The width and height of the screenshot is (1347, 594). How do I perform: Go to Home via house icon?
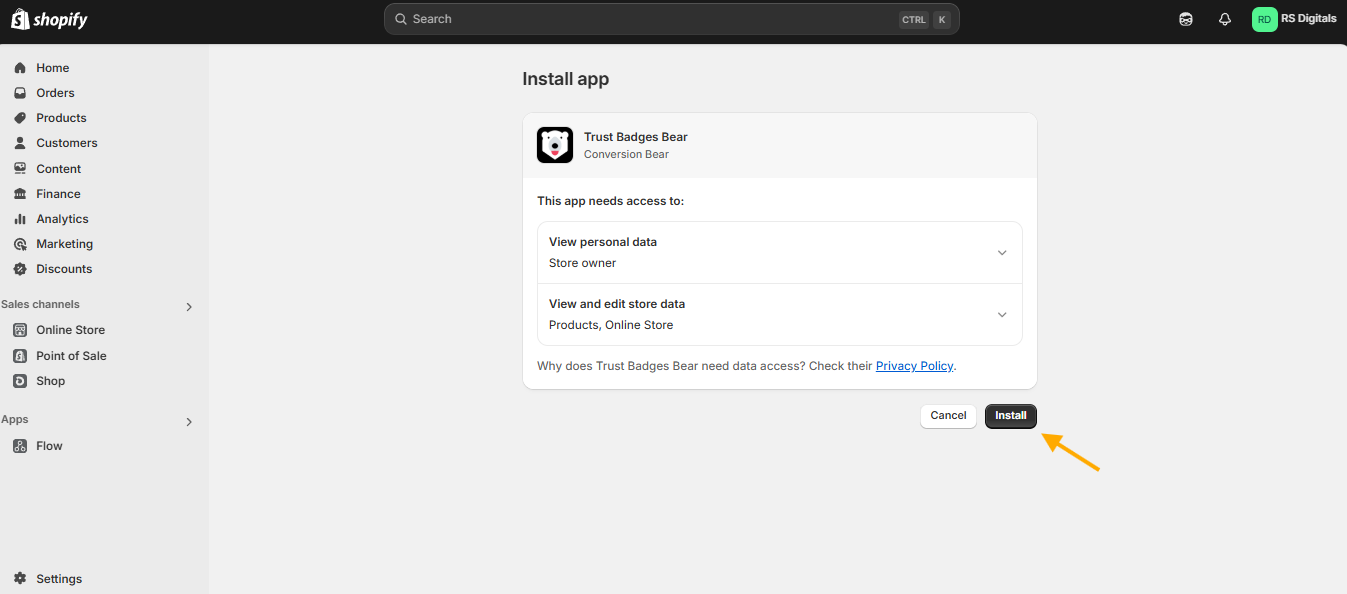coord(20,68)
